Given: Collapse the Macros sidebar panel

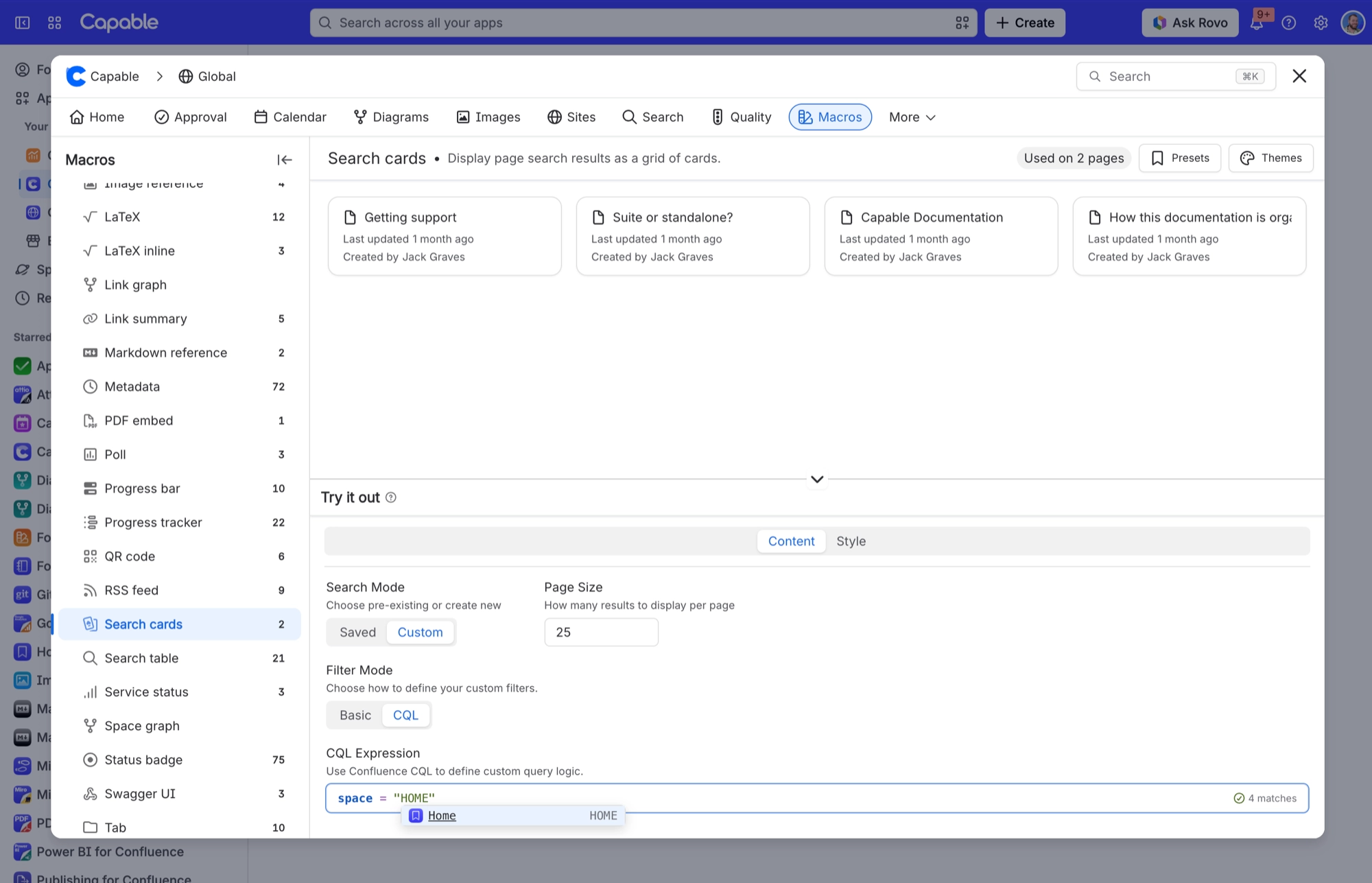Looking at the screenshot, I should pyautogui.click(x=284, y=160).
